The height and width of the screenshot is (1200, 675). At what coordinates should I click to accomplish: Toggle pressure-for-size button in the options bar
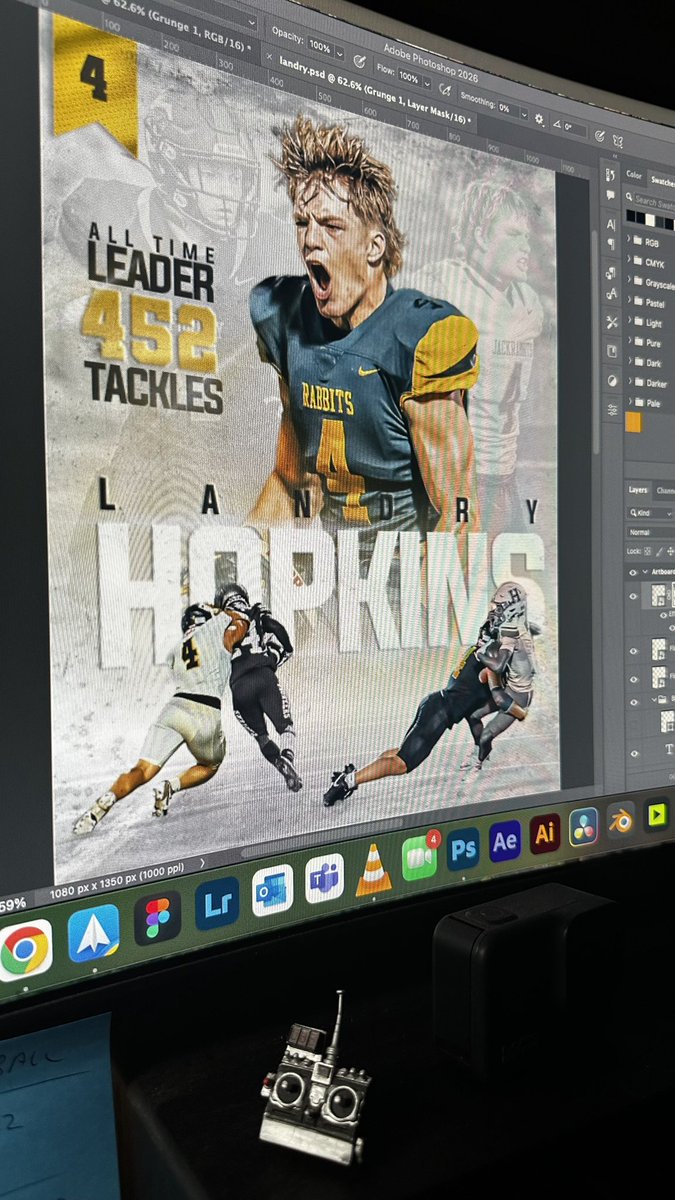click(599, 135)
